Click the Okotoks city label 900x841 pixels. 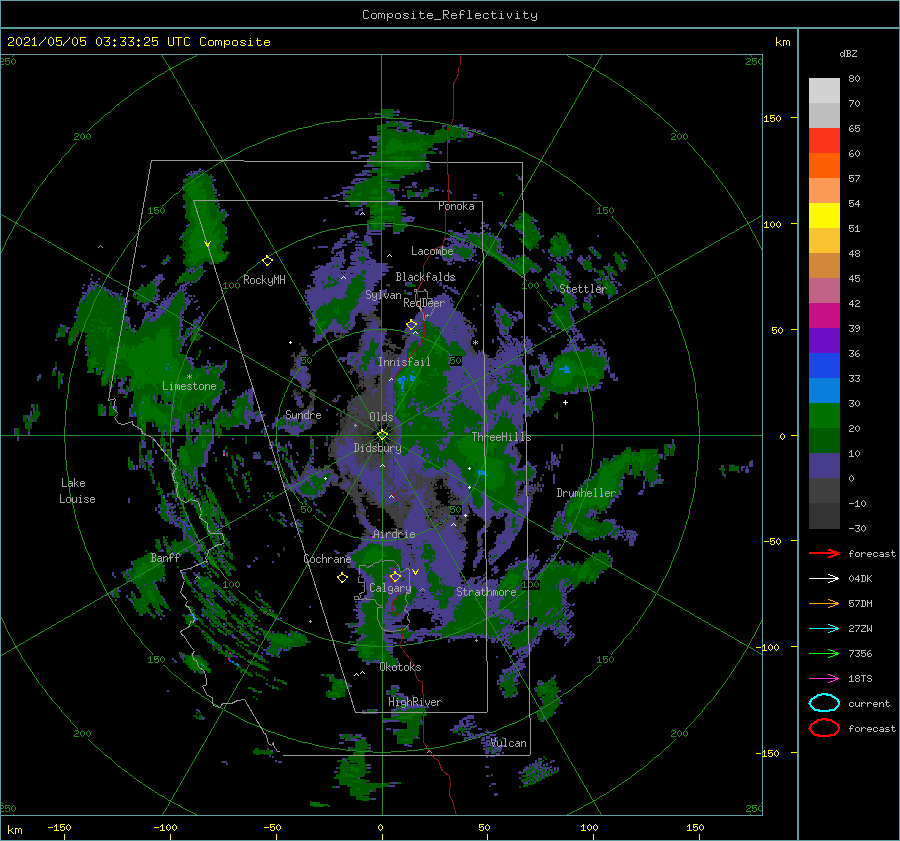coord(400,667)
